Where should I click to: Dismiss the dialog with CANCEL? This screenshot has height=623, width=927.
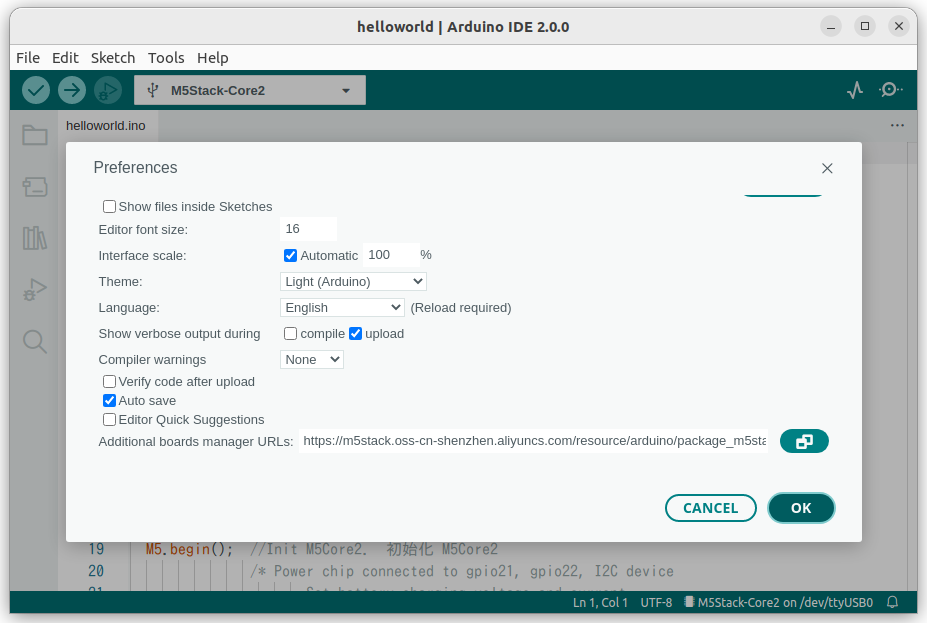[710, 507]
